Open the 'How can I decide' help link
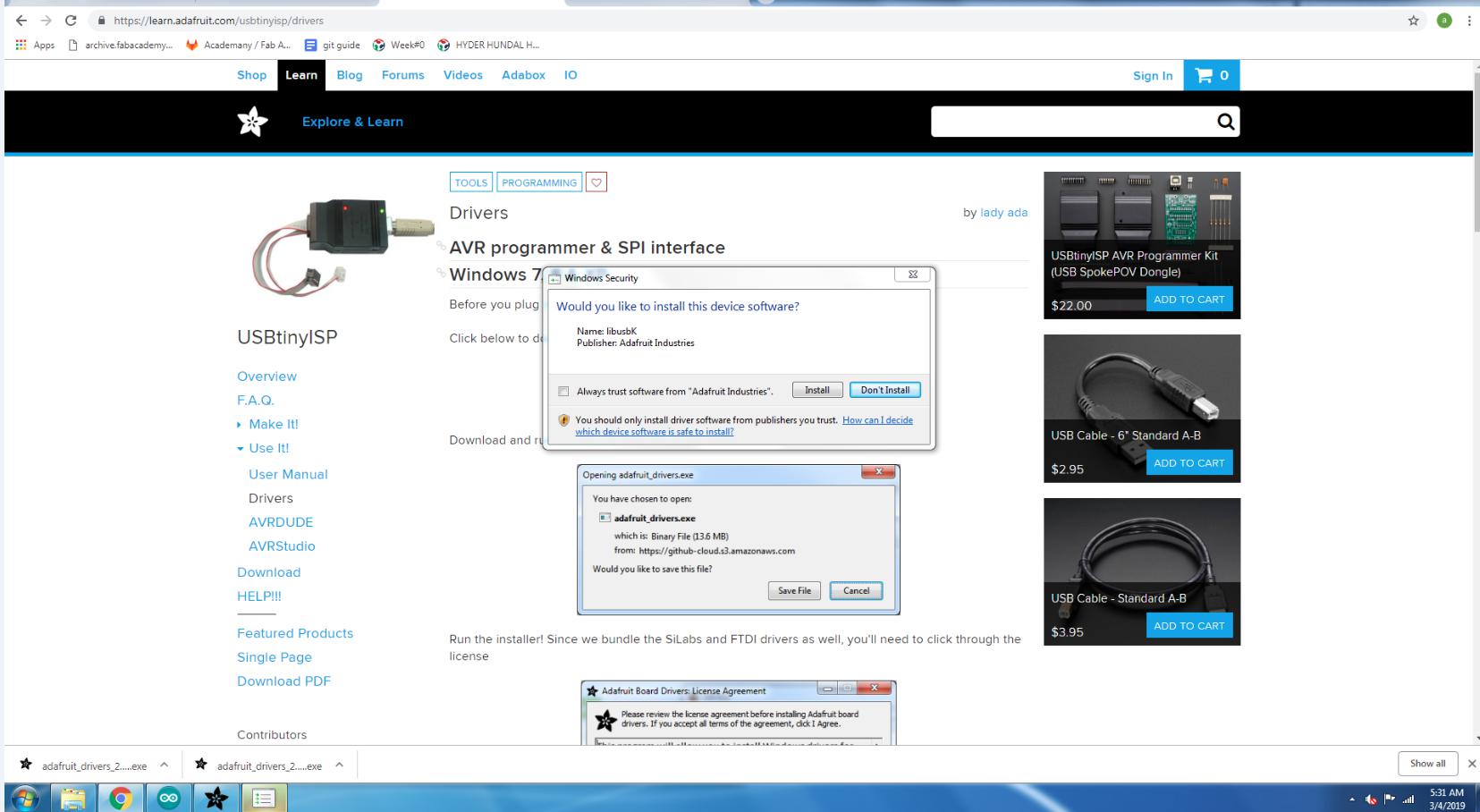Image resolution: width=1480 pixels, height=812 pixels. (744, 426)
